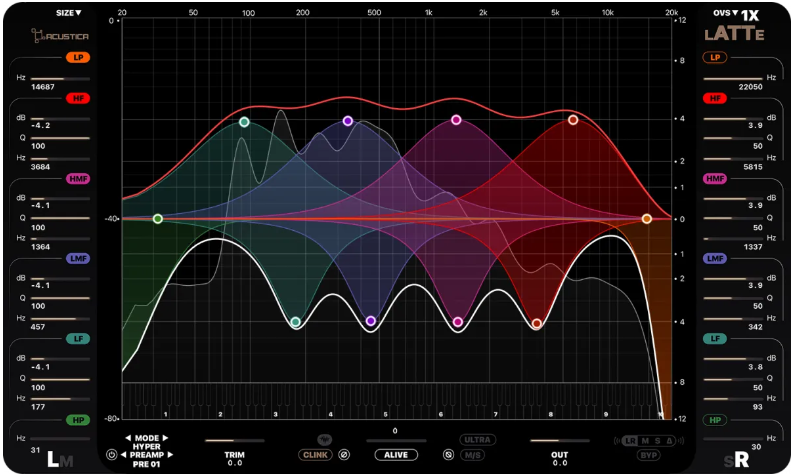791x476 pixels.
Task: Toggle the left HP band
Action: [x=78, y=420]
